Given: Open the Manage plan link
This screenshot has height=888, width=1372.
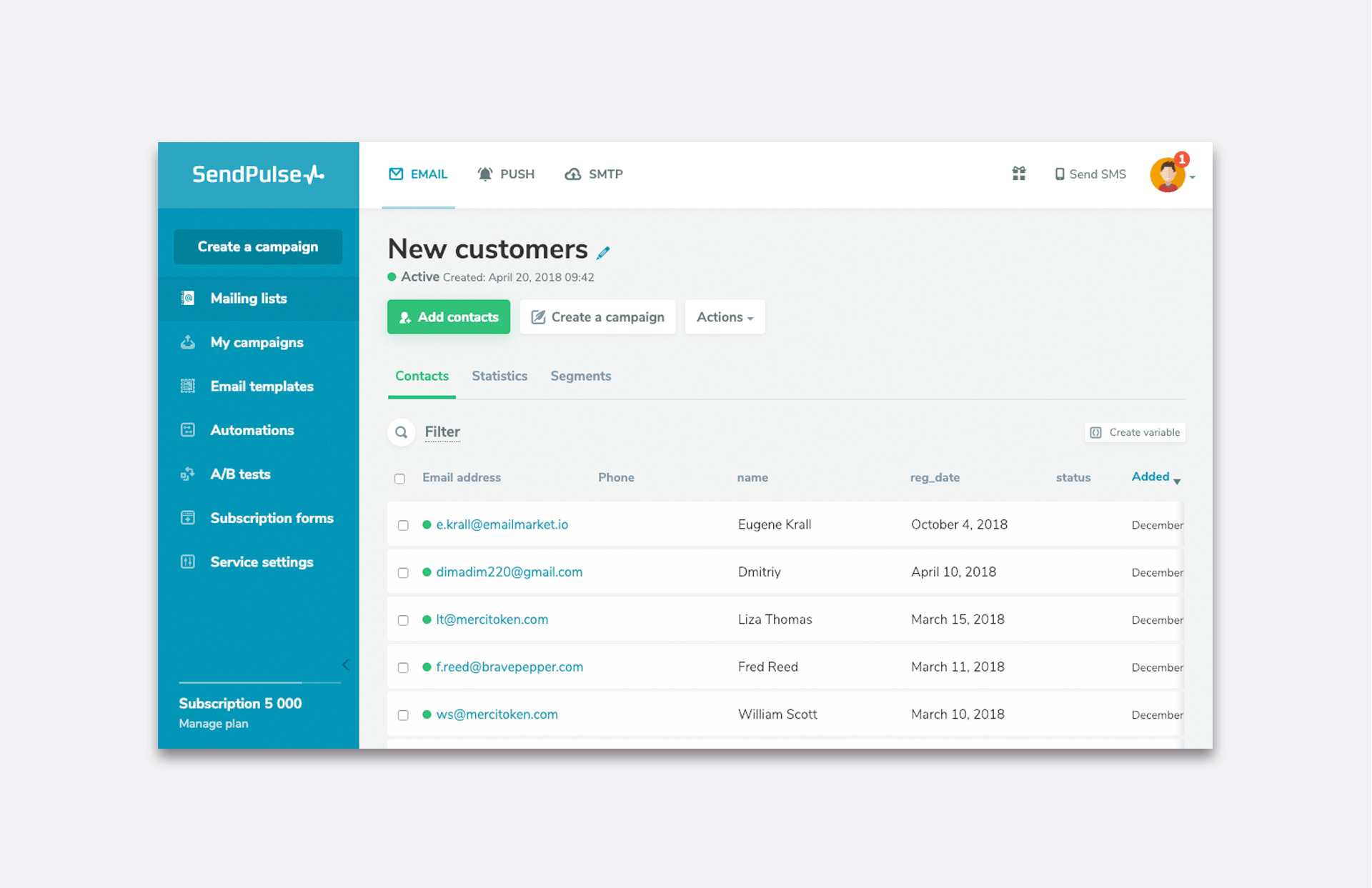Looking at the screenshot, I should pos(213,724).
